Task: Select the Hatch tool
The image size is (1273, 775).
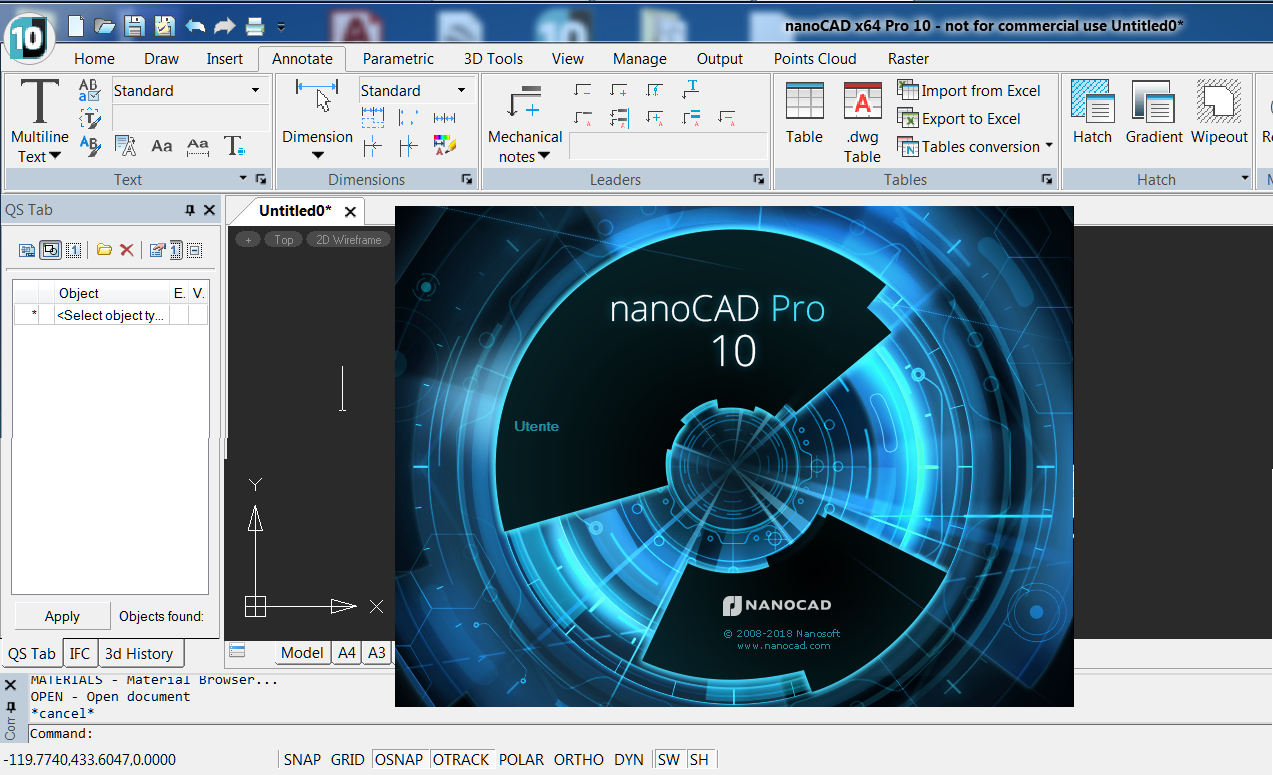Action: coord(1092,113)
